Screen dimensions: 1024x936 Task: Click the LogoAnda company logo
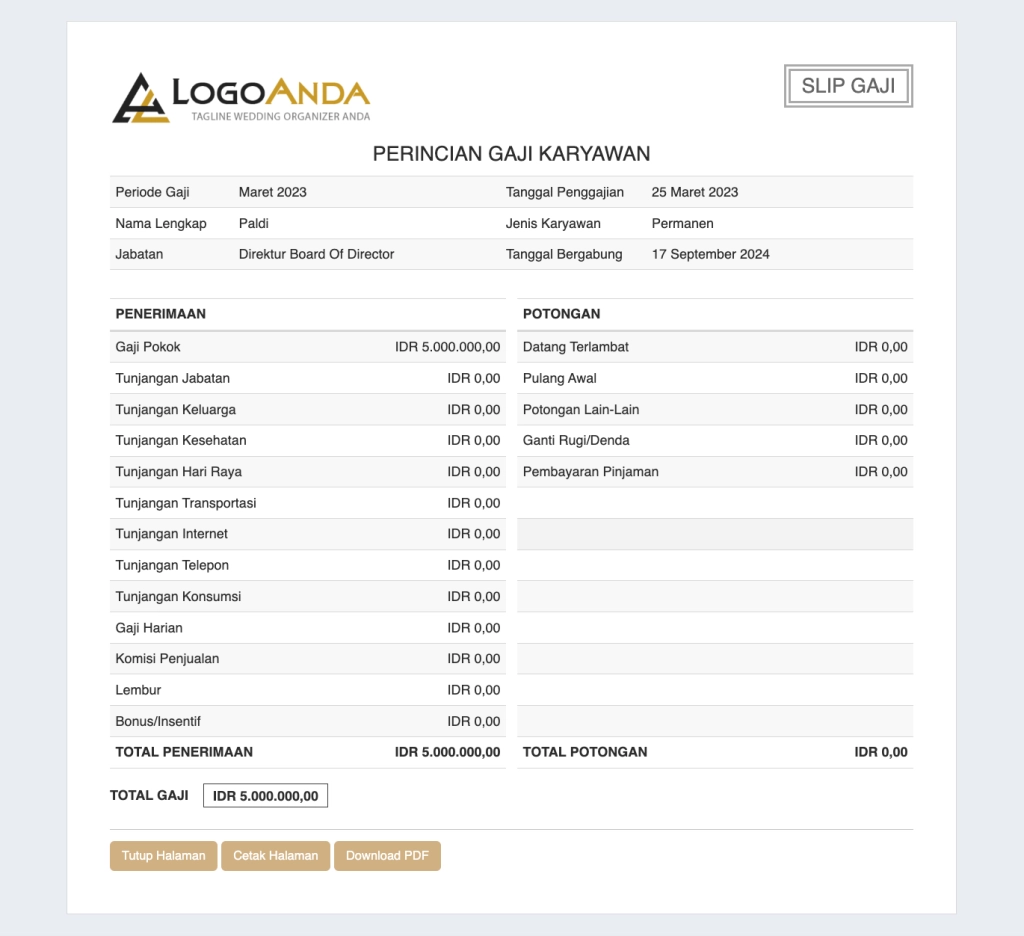pyautogui.click(x=241, y=97)
